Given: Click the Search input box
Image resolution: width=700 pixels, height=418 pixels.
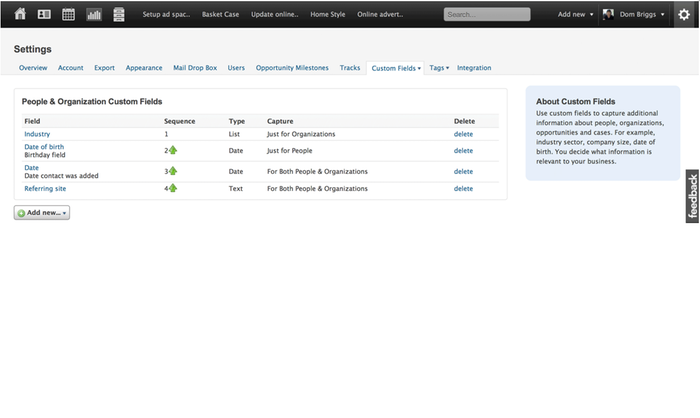Looking at the screenshot, I should pyautogui.click(x=487, y=15).
